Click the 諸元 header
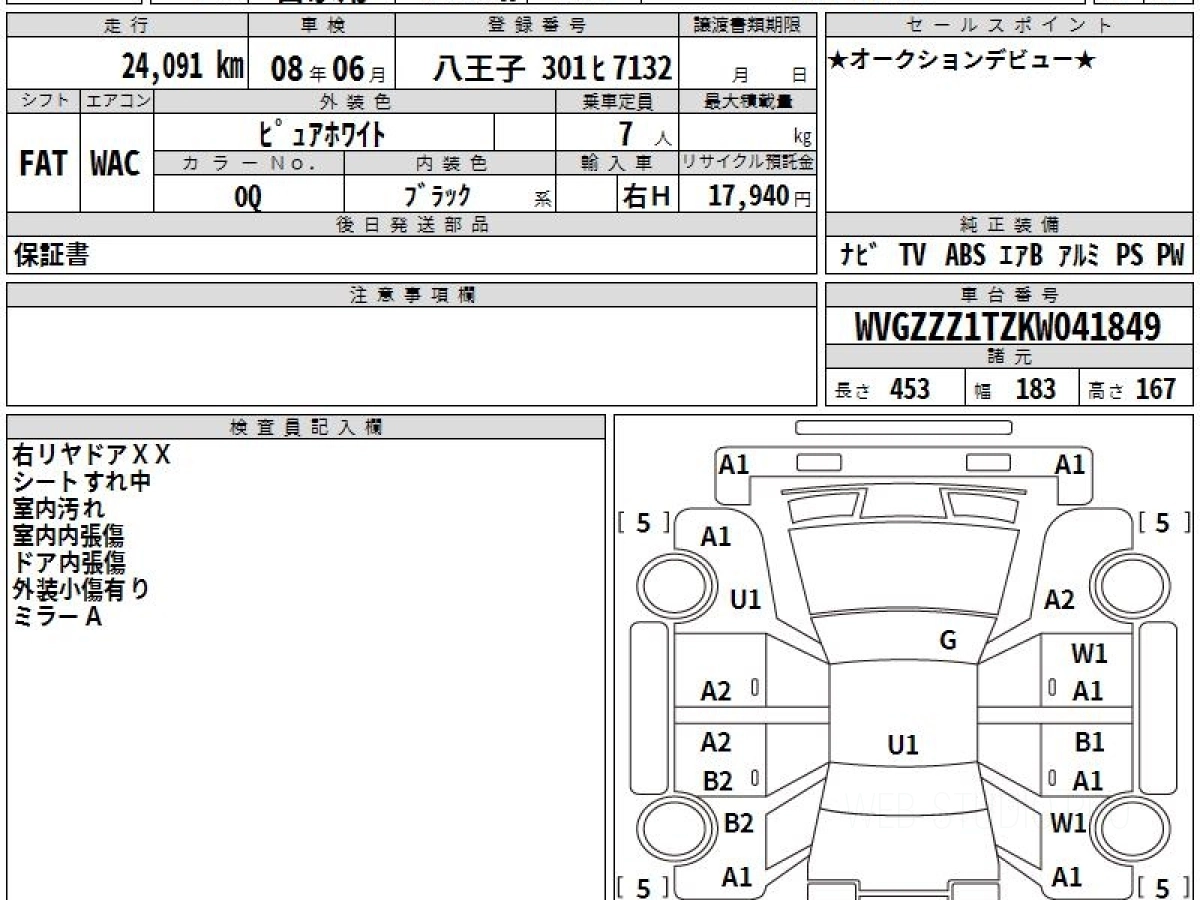This screenshot has width=1200, height=900. coord(1009,357)
